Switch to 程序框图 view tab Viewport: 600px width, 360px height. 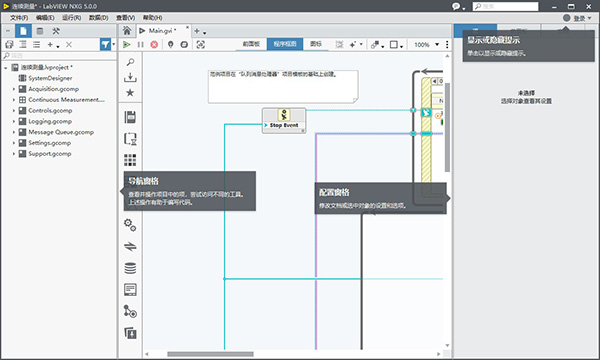point(285,44)
